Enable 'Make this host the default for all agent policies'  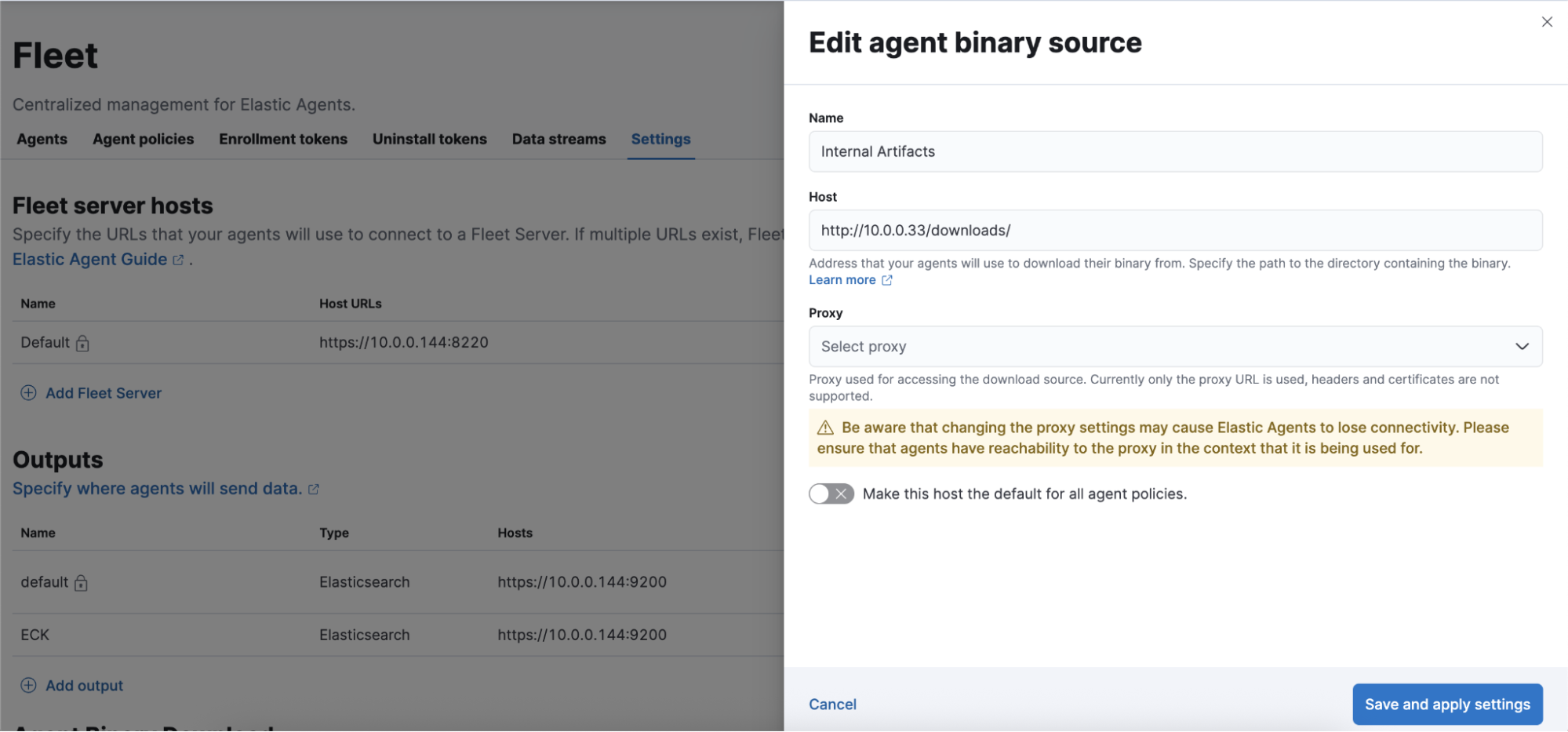[x=831, y=493]
